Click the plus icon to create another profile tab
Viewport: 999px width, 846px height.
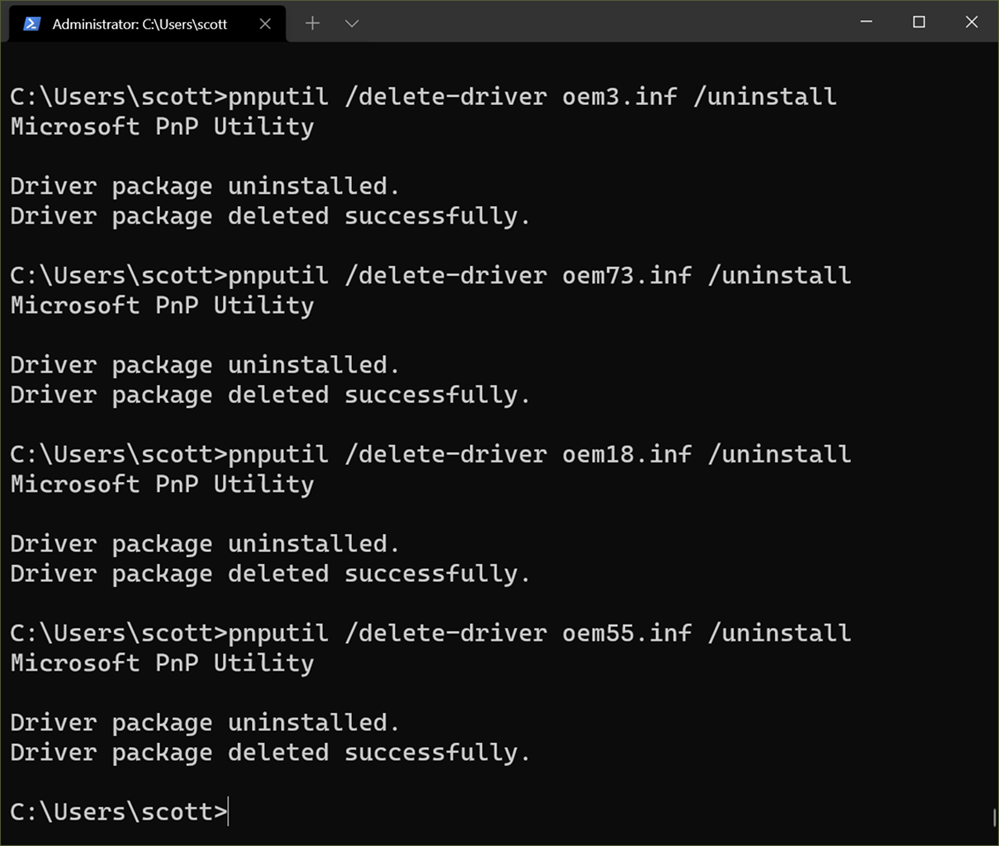pos(313,21)
